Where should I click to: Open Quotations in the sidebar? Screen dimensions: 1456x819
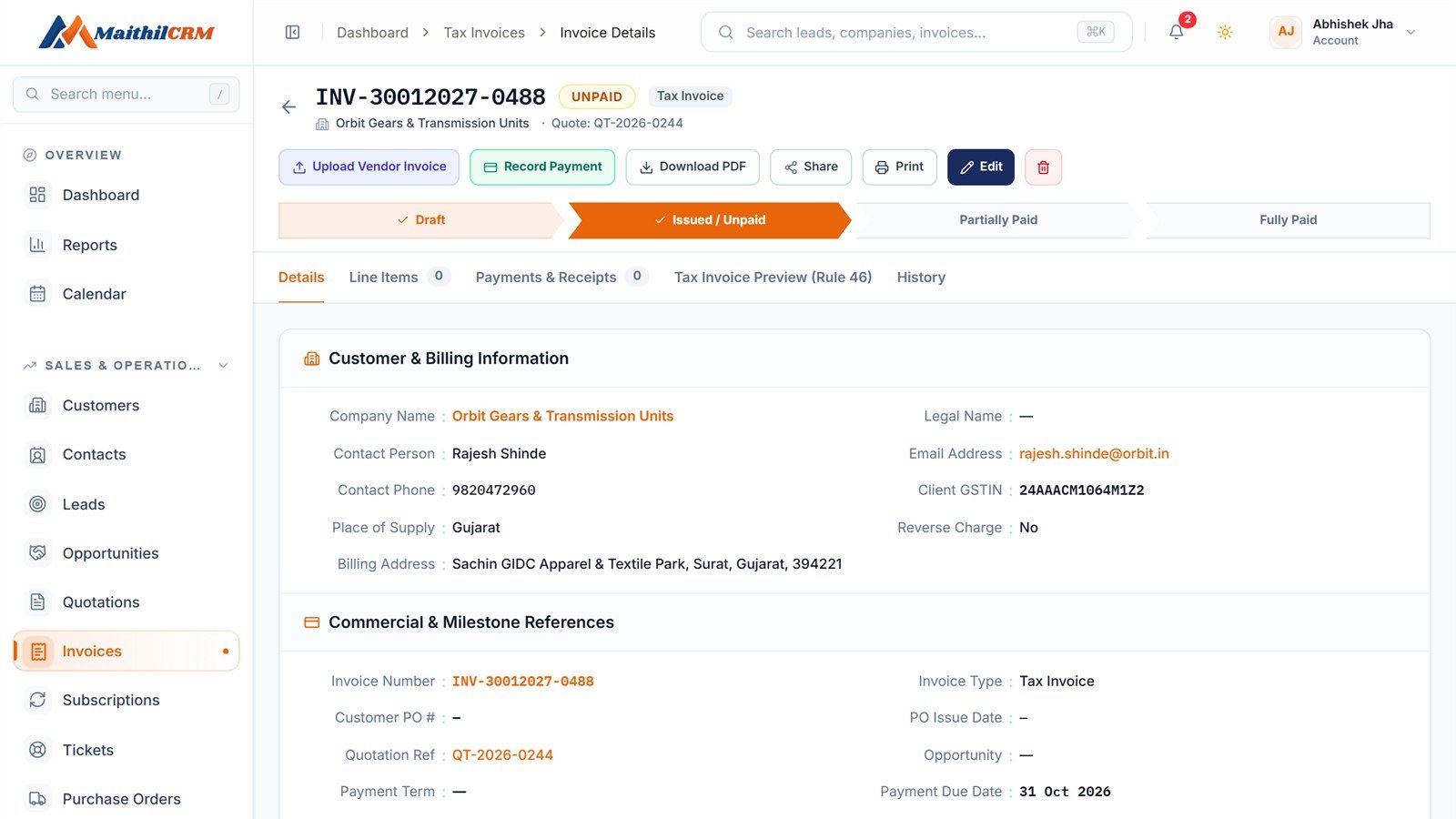(x=126, y=602)
